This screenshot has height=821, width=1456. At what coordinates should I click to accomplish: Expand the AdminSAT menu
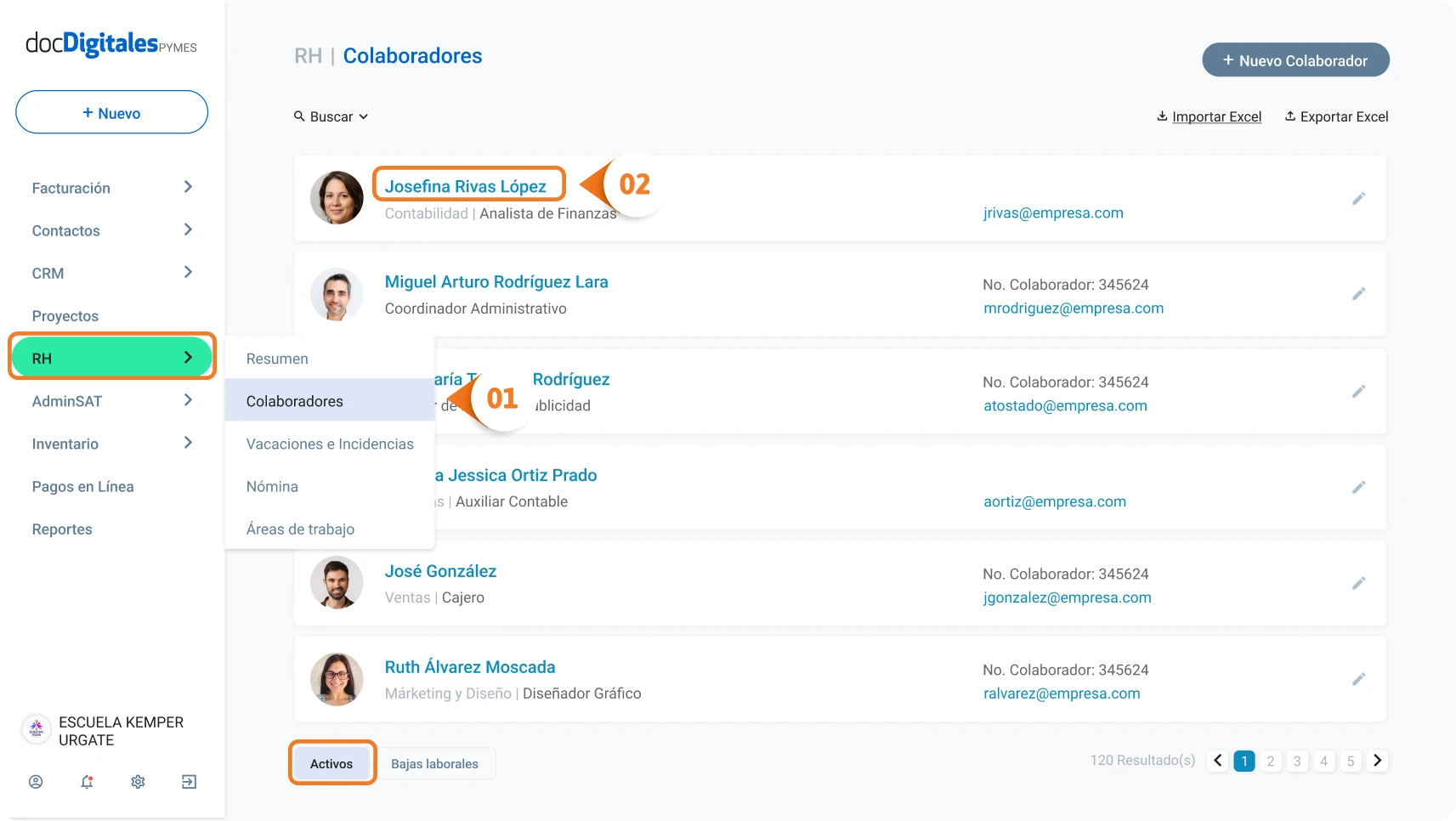click(x=111, y=401)
